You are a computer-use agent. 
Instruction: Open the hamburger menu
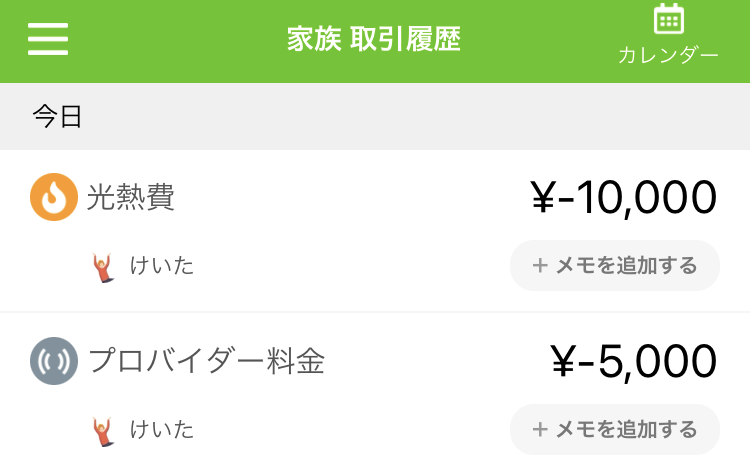pyautogui.click(x=48, y=39)
